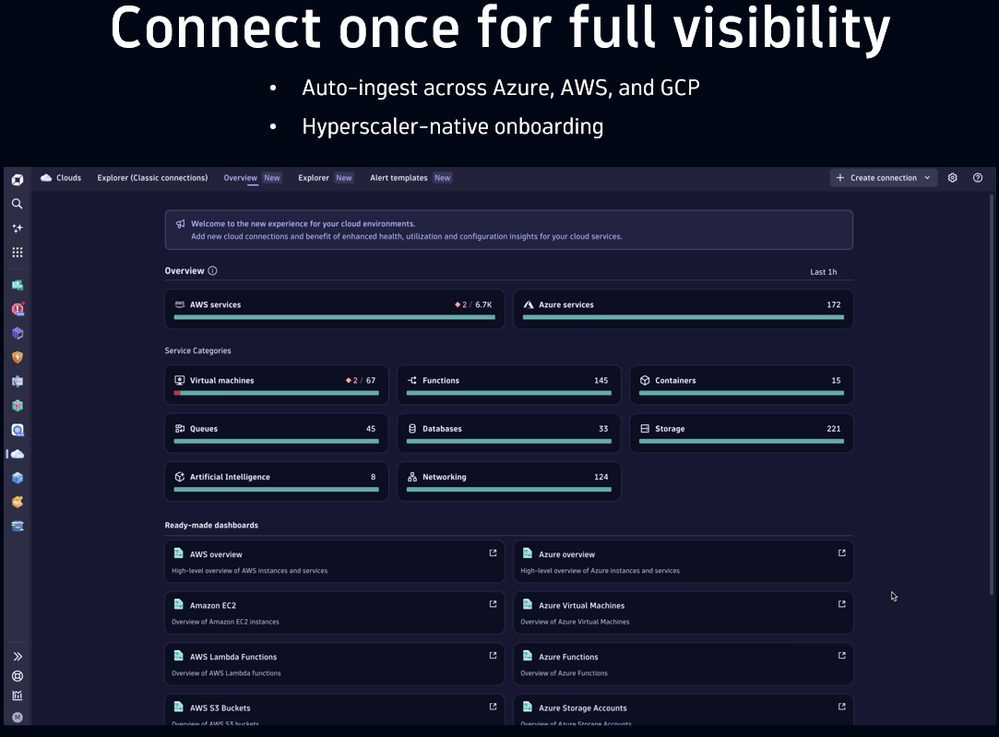
Task: Open Azure Virtual Machines external link icon
Action: [842, 604]
